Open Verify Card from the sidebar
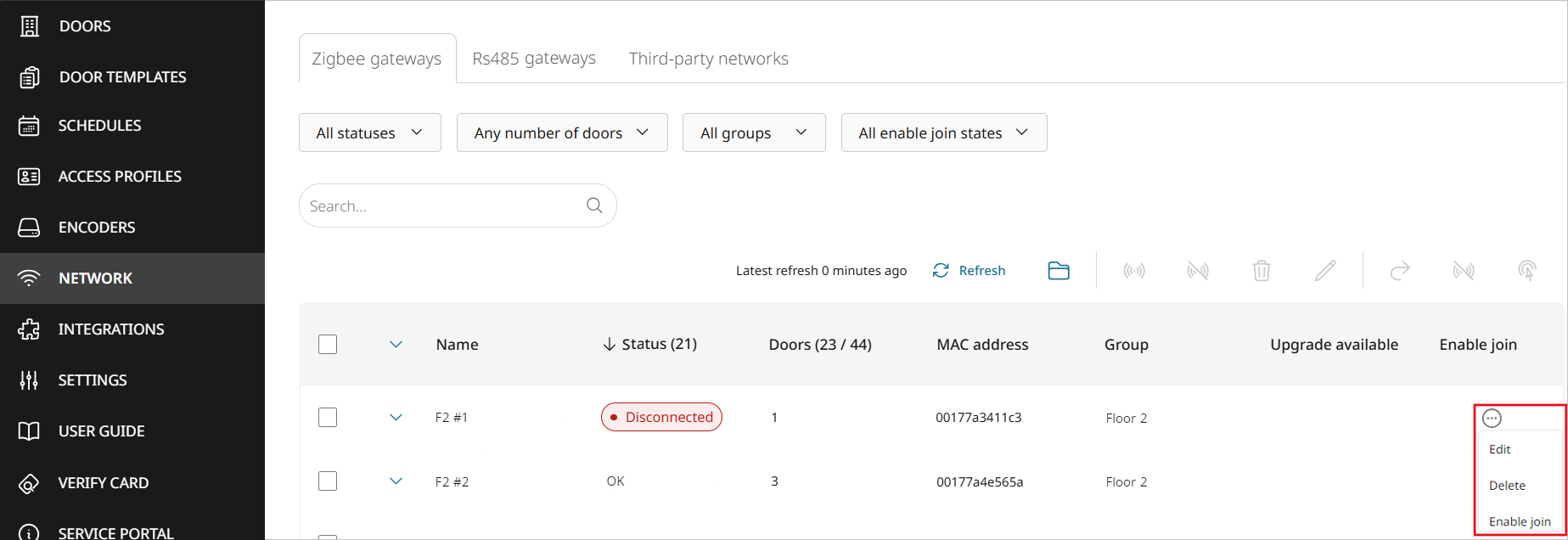 tap(103, 483)
